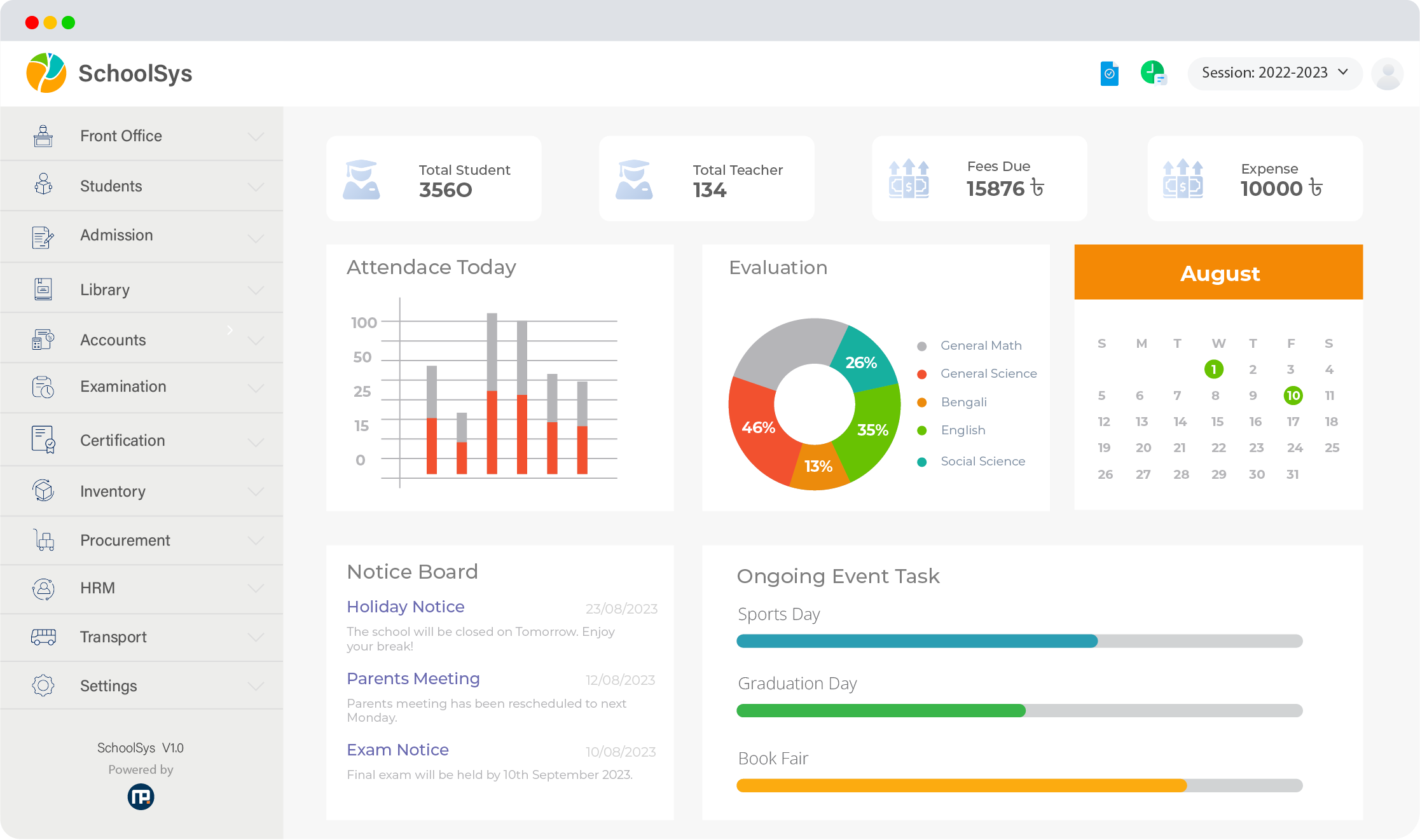This screenshot has height=840, width=1420.
Task: Select the Examination schedule icon
Action: pos(43,387)
